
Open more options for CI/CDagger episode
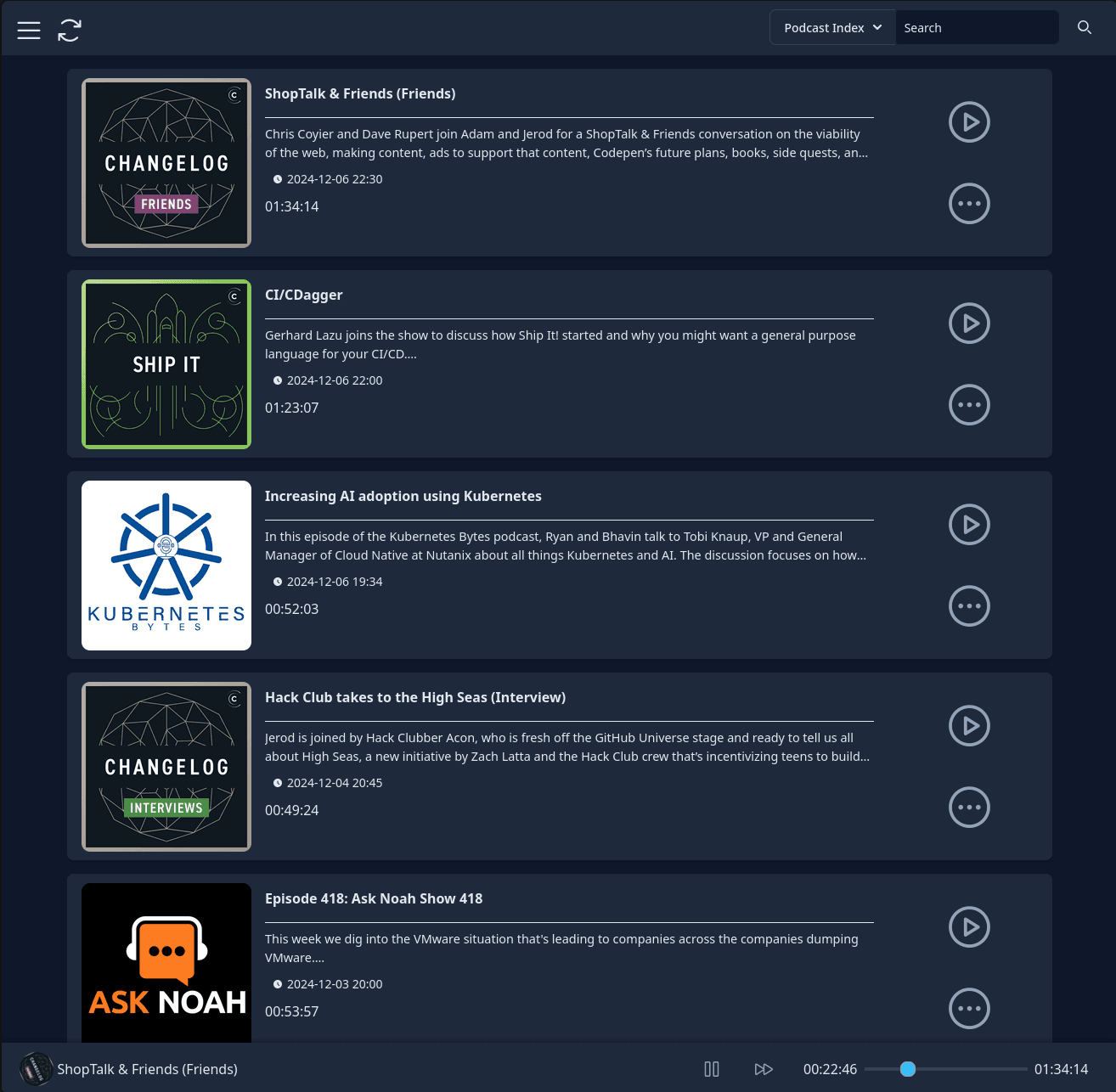[x=969, y=405]
